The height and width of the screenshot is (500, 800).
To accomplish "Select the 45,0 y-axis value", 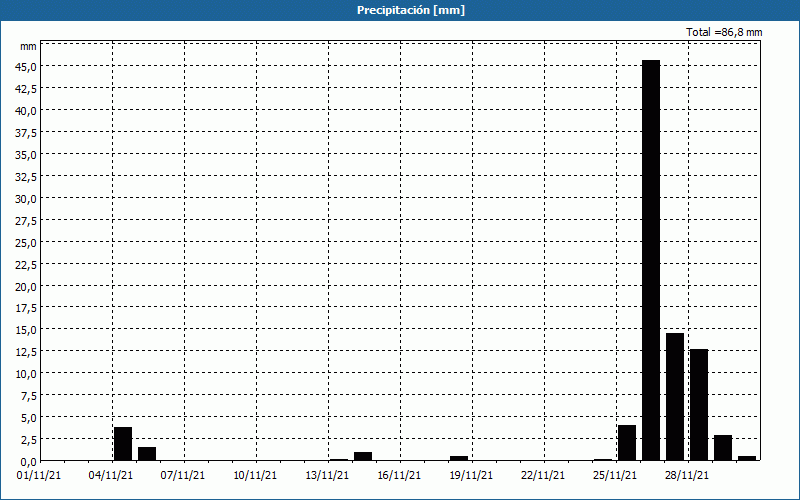I will point(26,67).
